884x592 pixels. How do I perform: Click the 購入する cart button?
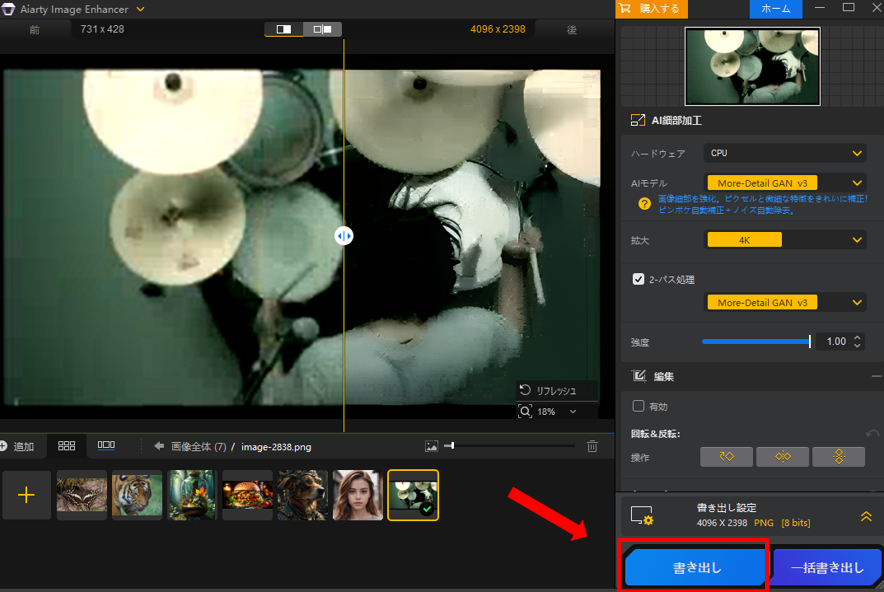(651, 8)
